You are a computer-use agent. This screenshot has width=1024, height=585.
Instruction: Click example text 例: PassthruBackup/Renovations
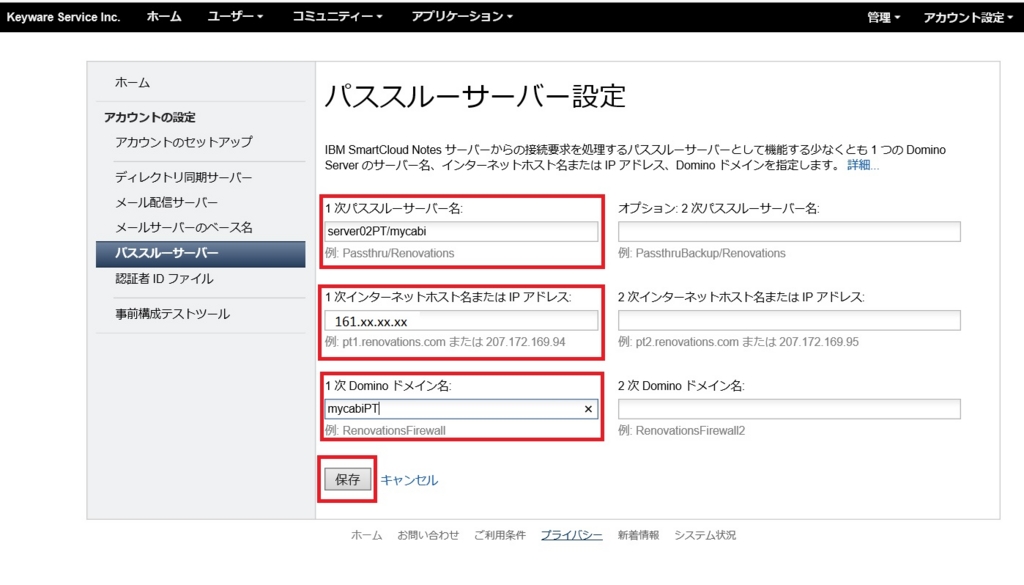701,253
